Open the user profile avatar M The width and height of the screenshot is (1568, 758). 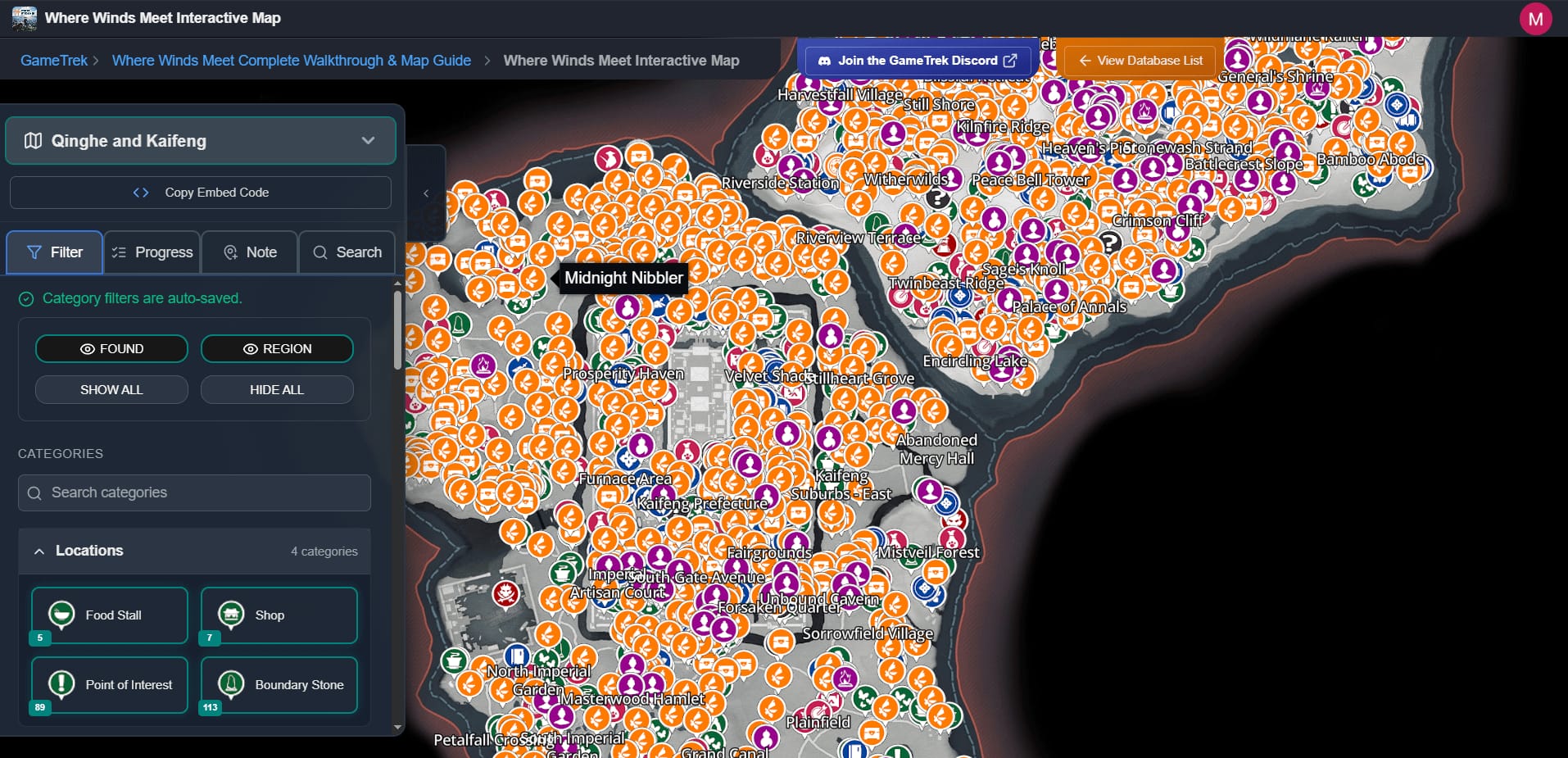coord(1535,18)
